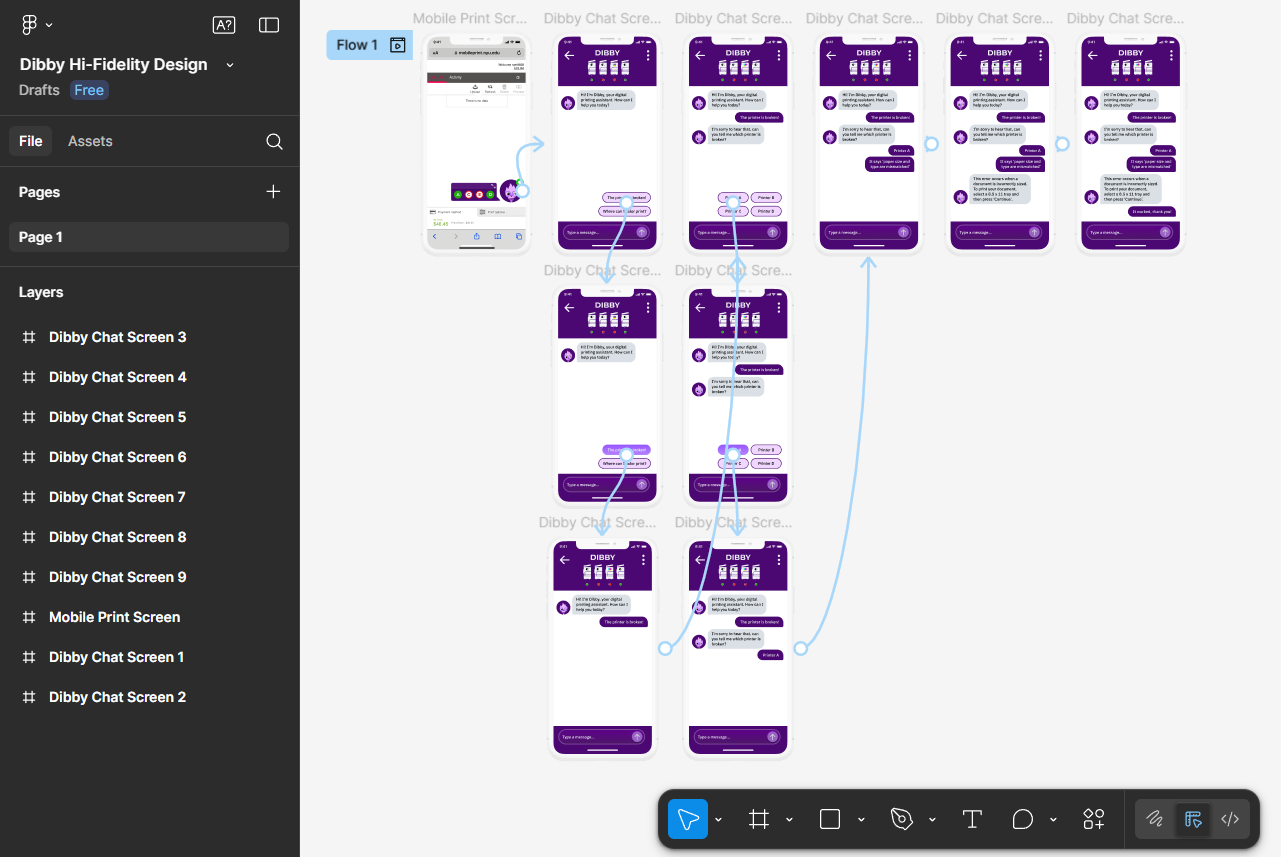Switch to Draw mode in toolbar
This screenshot has height=857, width=1281.
tap(1155, 820)
